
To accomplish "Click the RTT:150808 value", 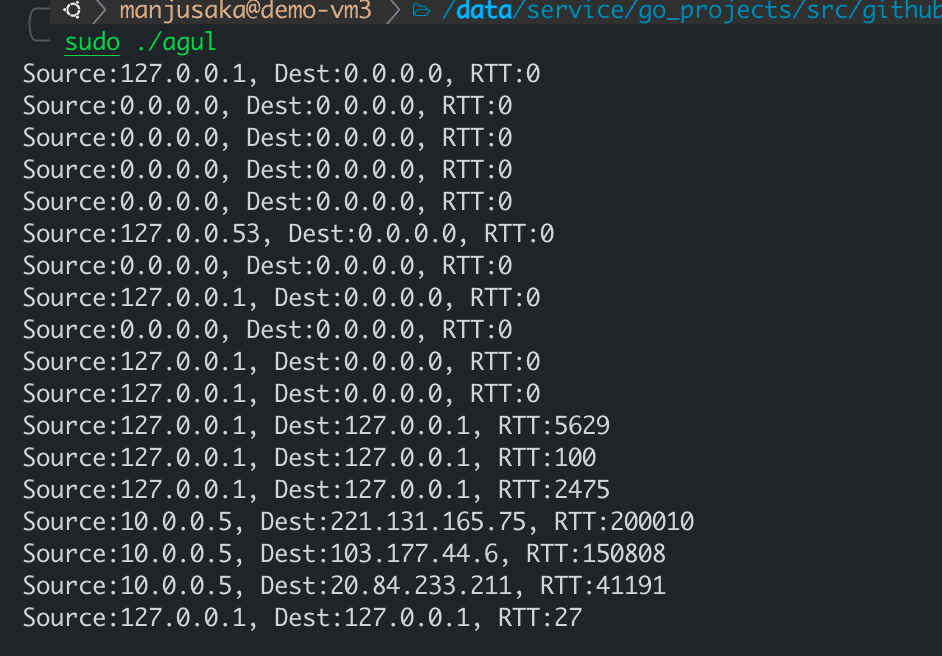I will (597, 554).
